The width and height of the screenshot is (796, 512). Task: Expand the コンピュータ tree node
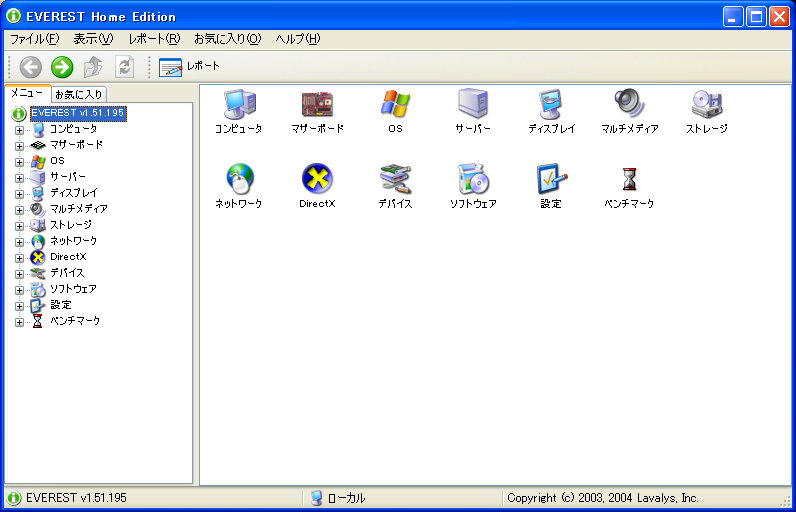(x=19, y=130)
